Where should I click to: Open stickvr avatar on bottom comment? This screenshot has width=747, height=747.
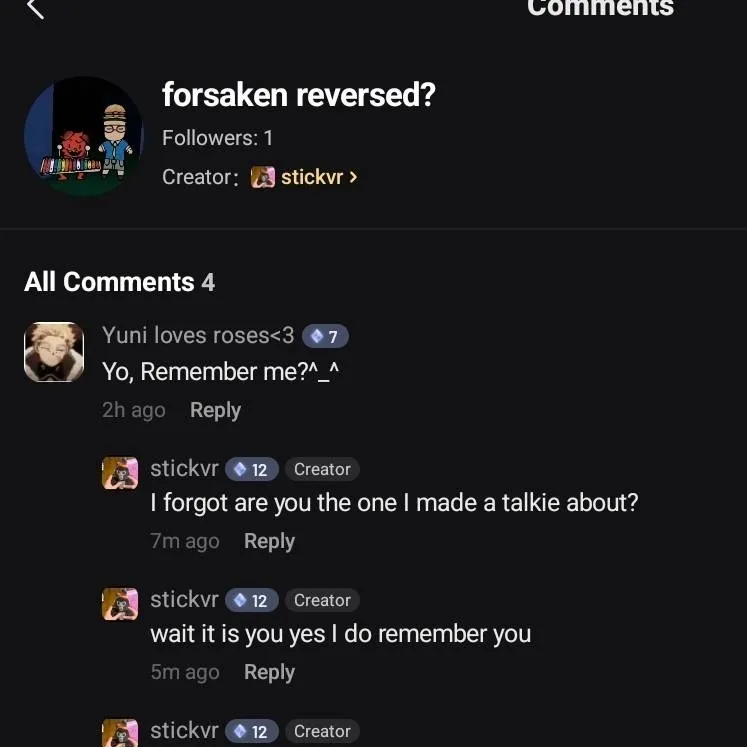(x=120, y=733)
